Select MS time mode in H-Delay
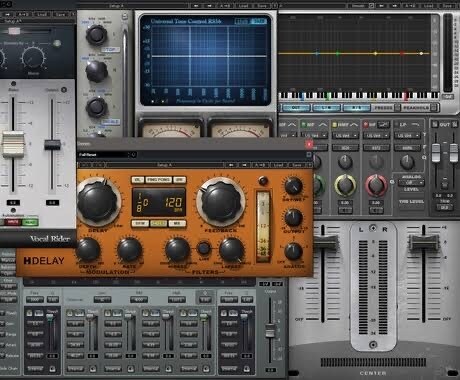460x380 pixels. (x=177, y=223)
